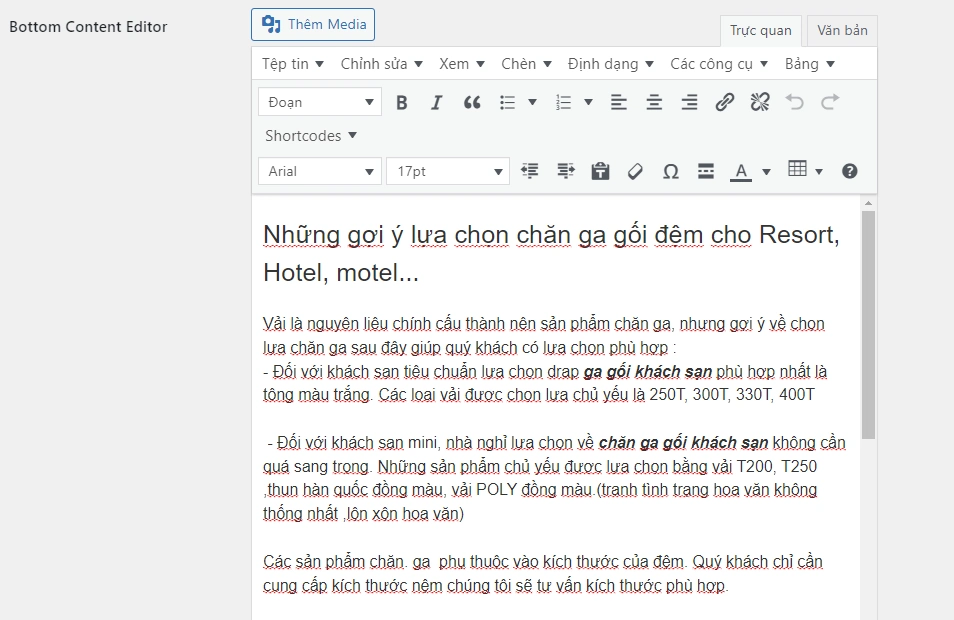
Task: Switch to the Trực quan tab
Action: click(761, 30)
